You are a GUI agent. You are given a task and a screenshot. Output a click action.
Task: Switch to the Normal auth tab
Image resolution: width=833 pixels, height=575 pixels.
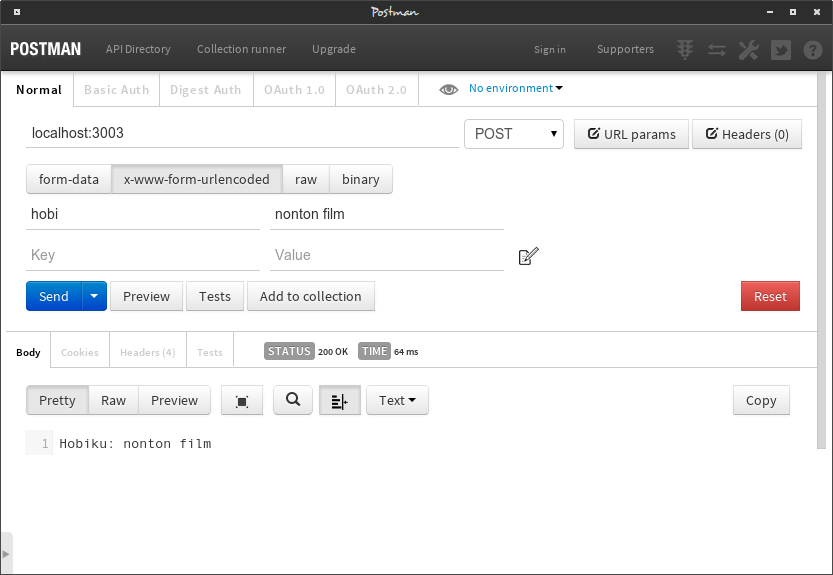(39, 90)
